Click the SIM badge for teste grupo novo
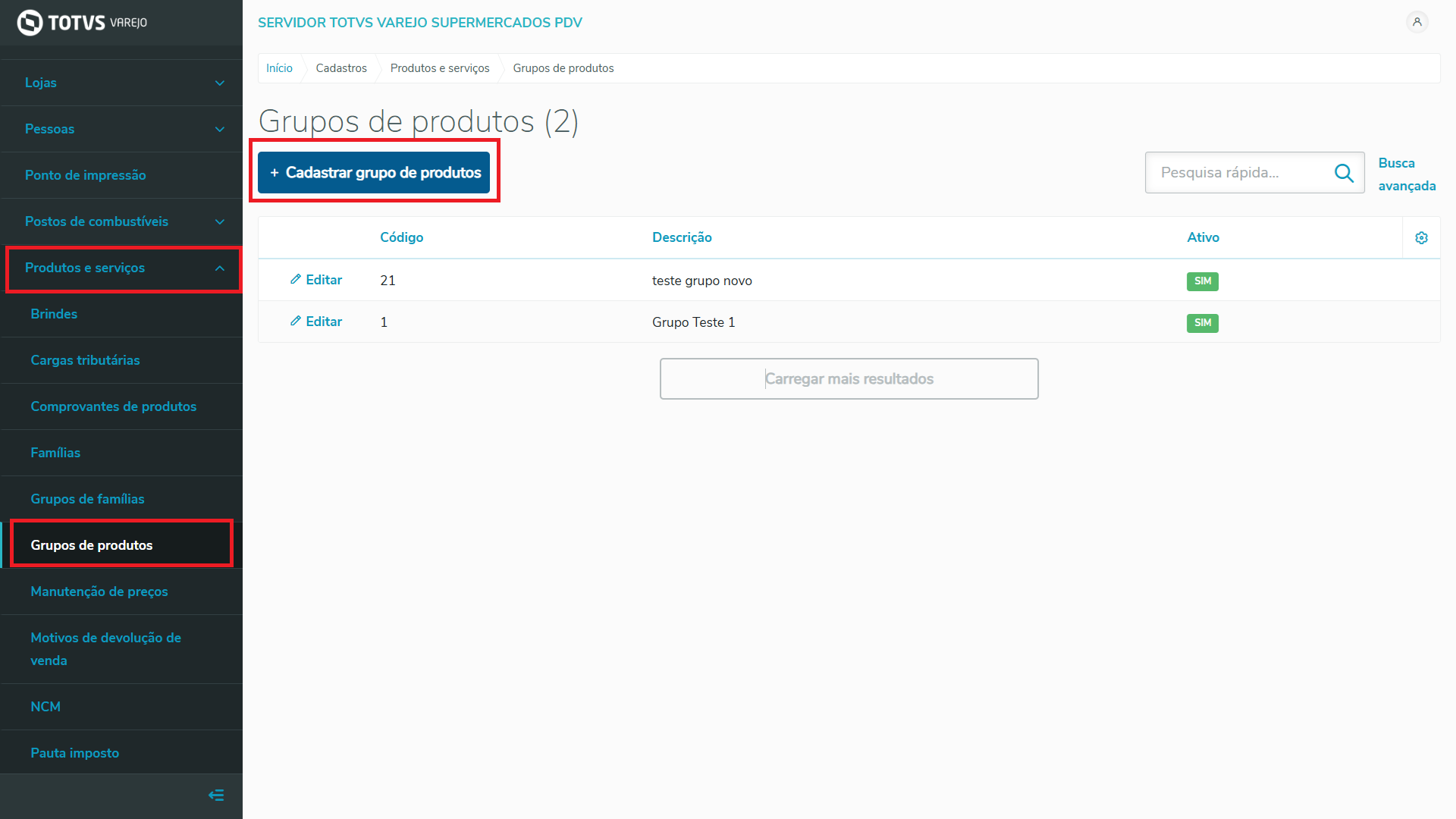Image resolution: width=1456 pixels, height=819 pixels. [x=1202, y=281]
